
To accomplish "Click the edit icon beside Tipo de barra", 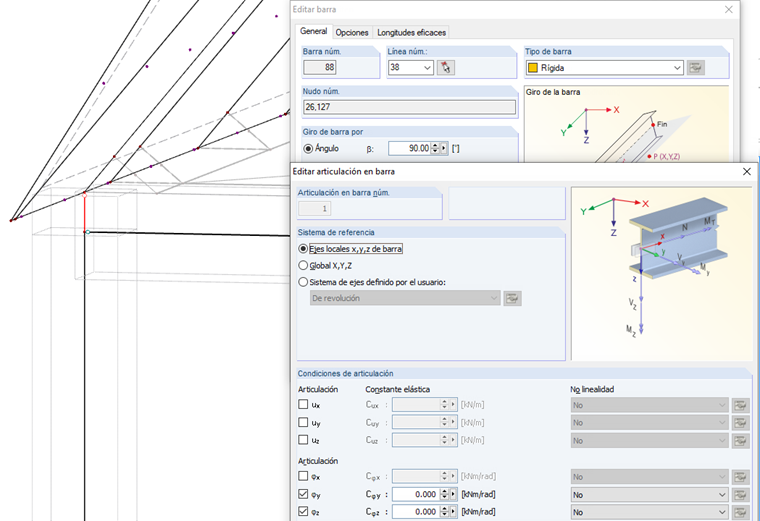I will (696, 68).
